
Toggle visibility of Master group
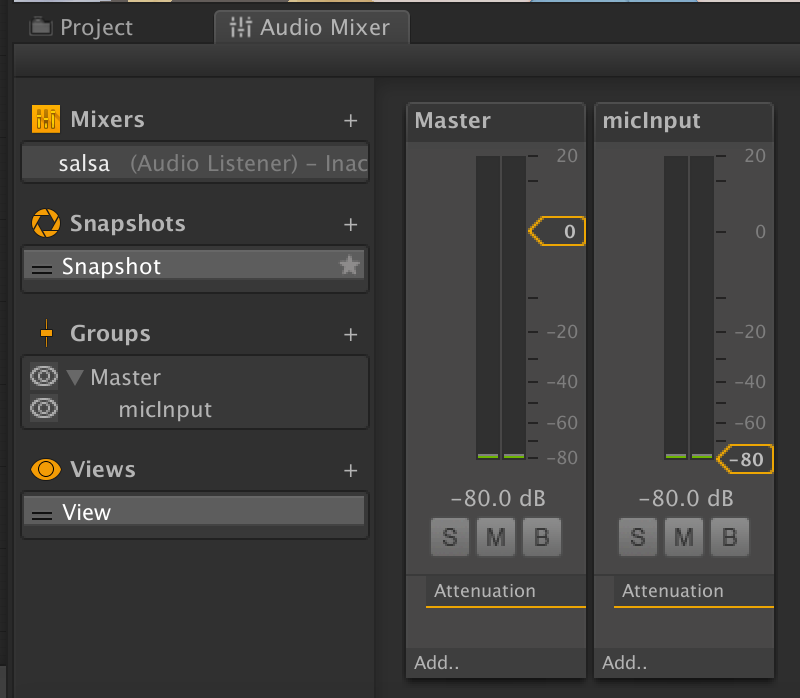click(44, 377)
